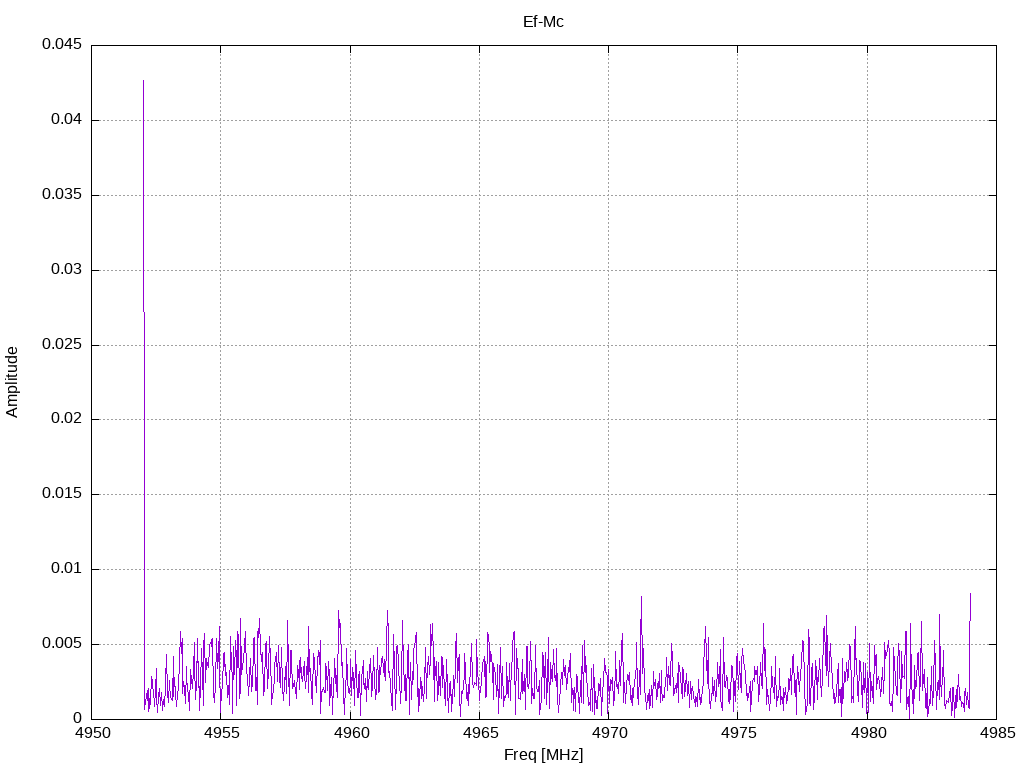Select the Amplitude y-axis label
The height and width of the screenshot is (768, 1024).
[12, 382]
